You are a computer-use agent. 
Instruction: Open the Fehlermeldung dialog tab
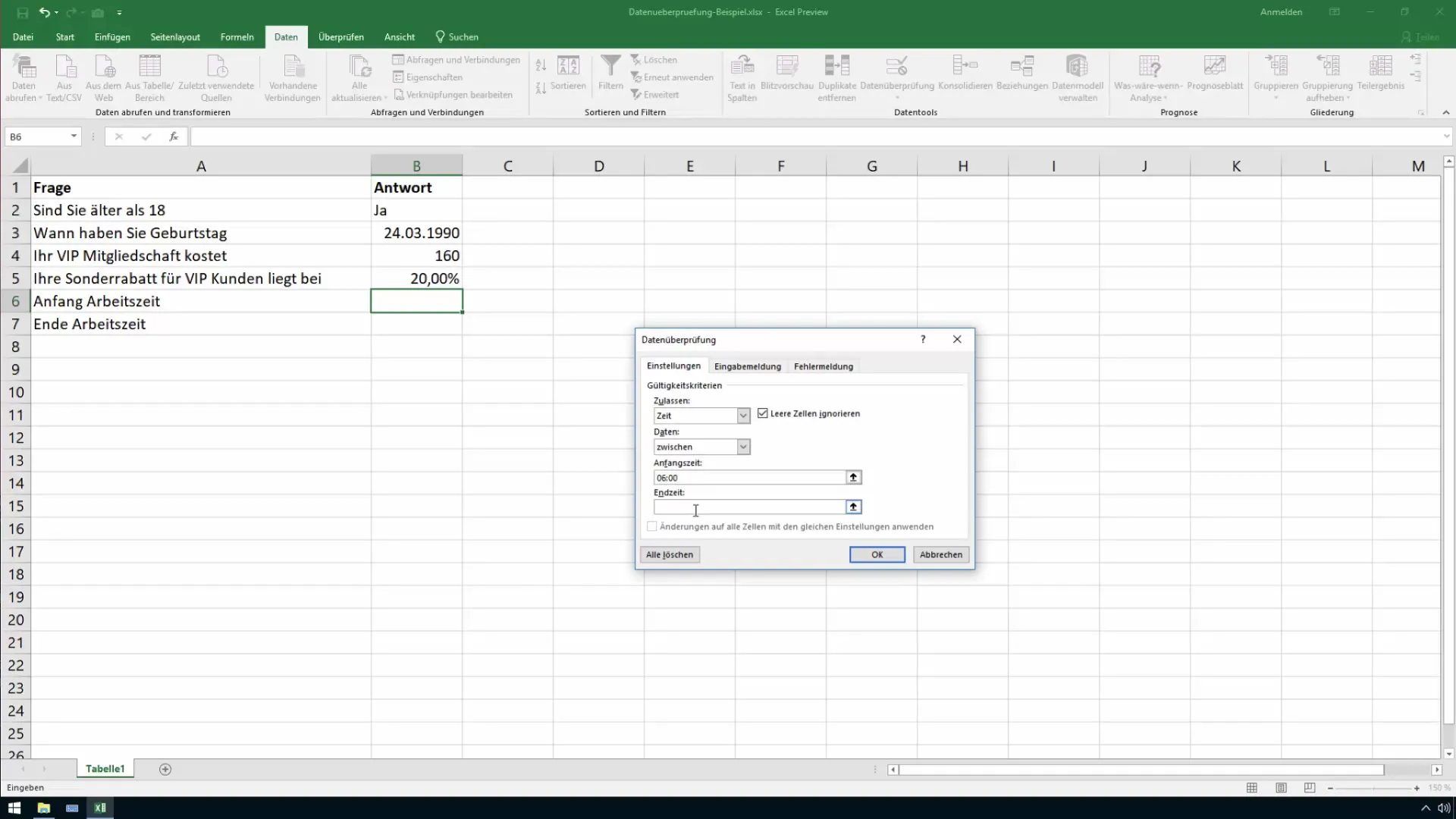click(x=824, y=366)
